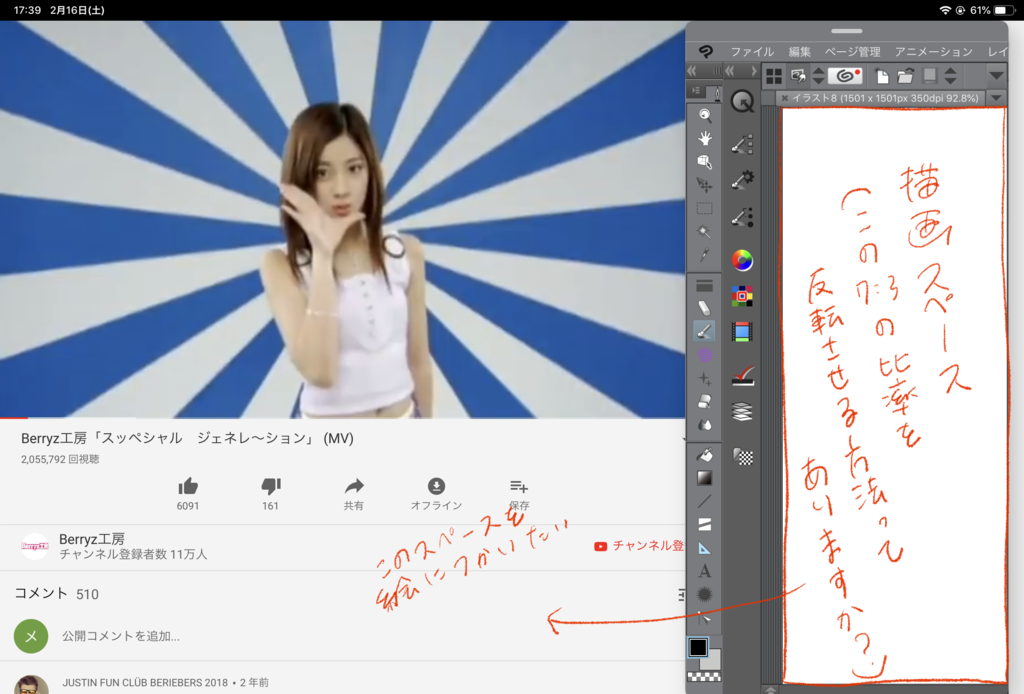Select the Hand move tool
The image size is (1024, 694).
[705, 138]
